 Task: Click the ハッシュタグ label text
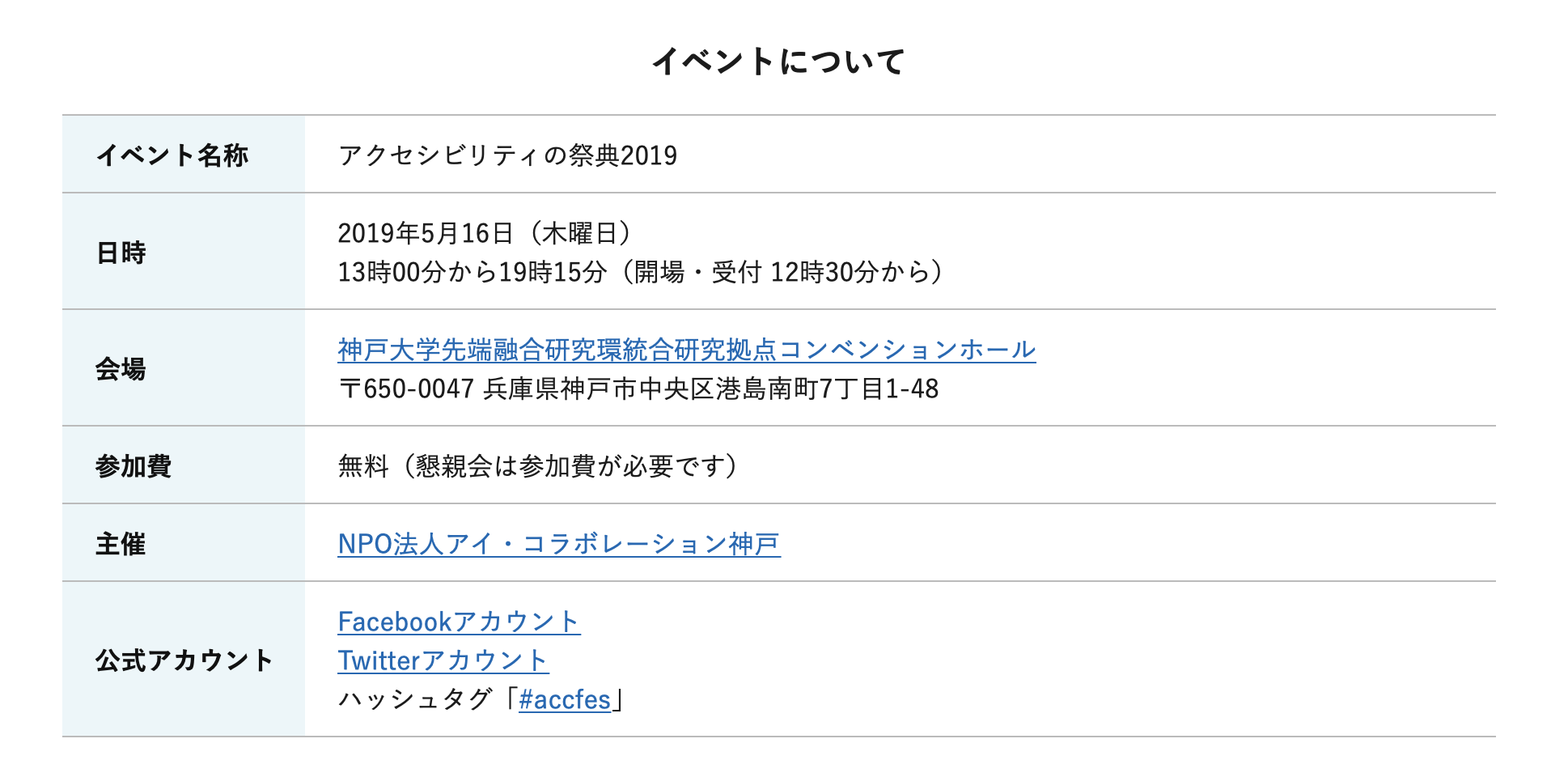coord(414,699)
